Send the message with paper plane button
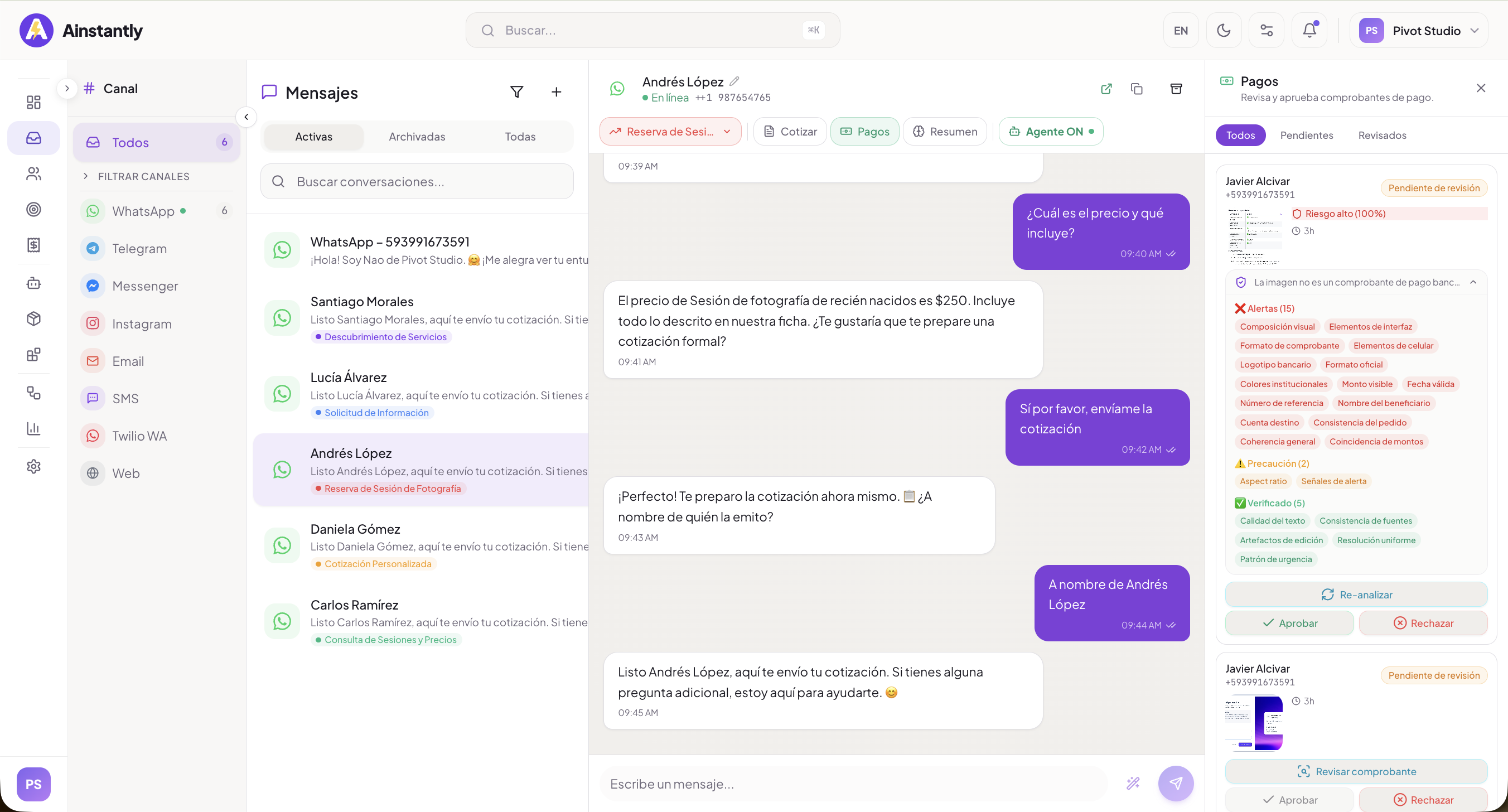Image resolution: width=1508 pixels, height=812 pixels. click(1176, 784)
